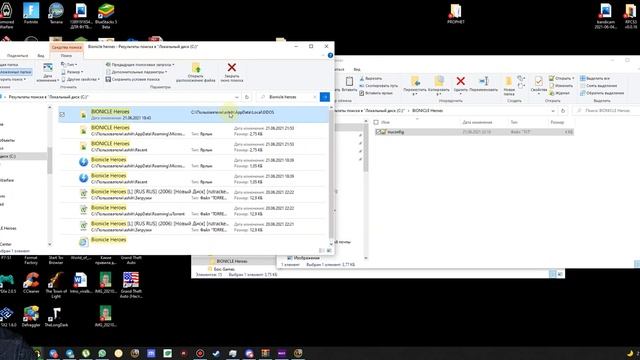Select BIONICLE Heroes result dated 21.06.2021 18:40
This screenshot has height=360, width=640.
[193, 115]
